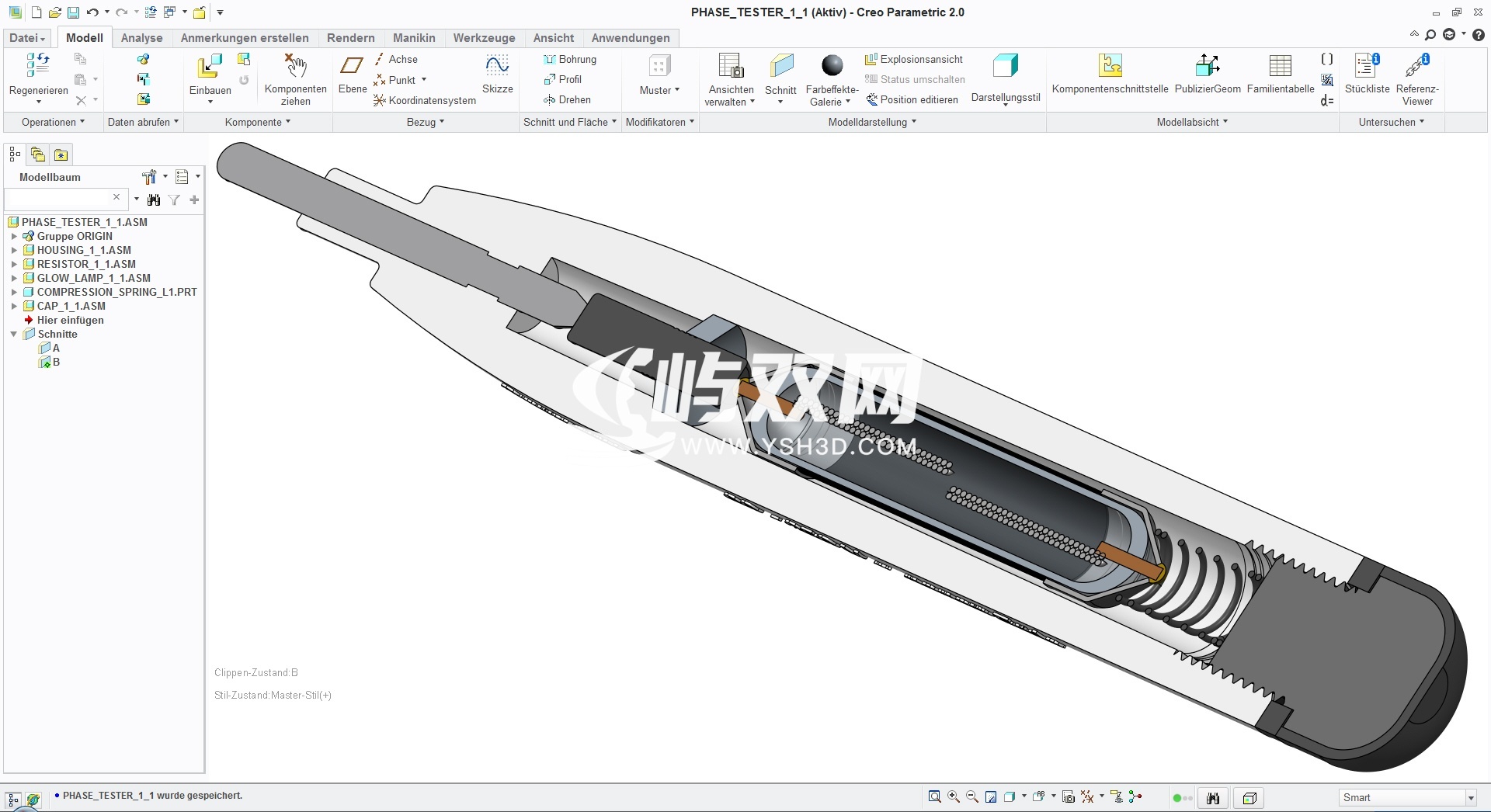The width and height of the screenshot is (1491, 812).
Task: Activate section B in the model tree
Action: pos(56,363)
